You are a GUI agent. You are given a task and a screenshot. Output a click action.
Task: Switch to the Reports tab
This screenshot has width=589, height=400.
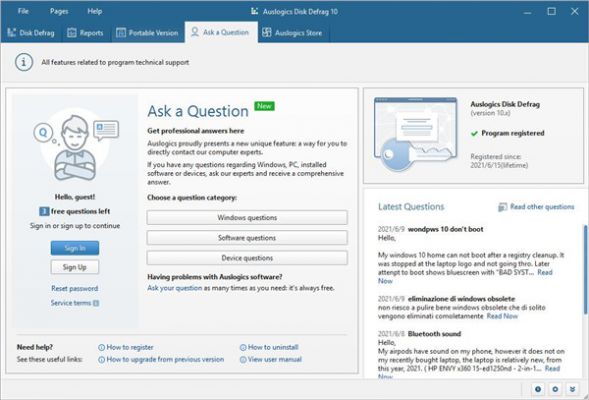85,33
